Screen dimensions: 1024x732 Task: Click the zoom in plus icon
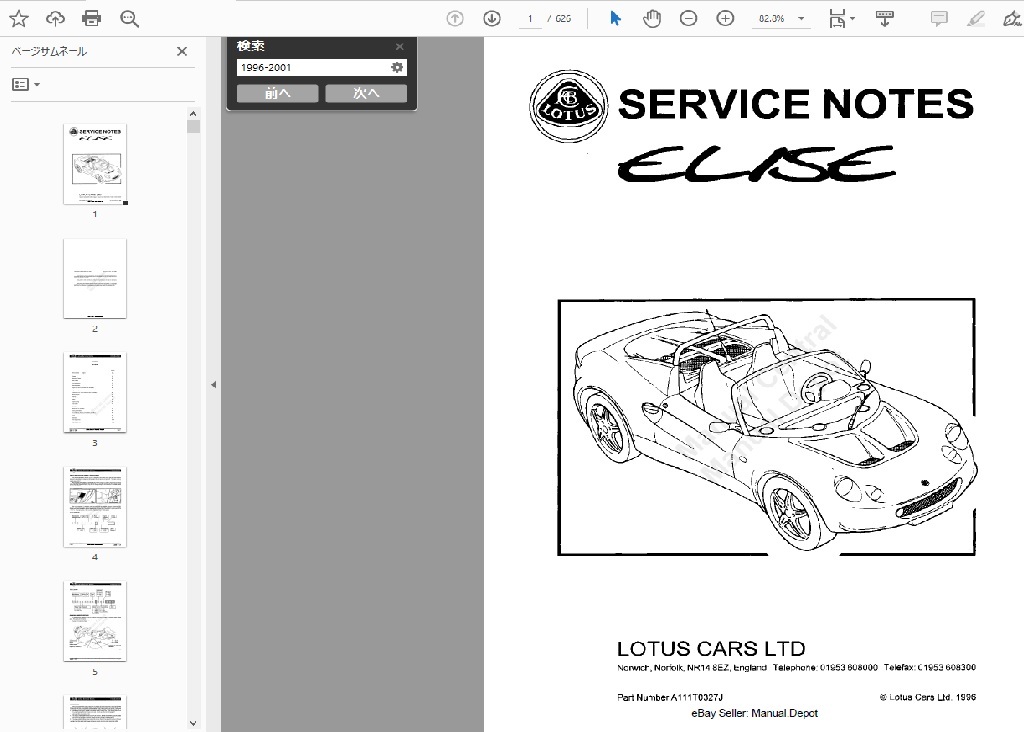point(725,19)
